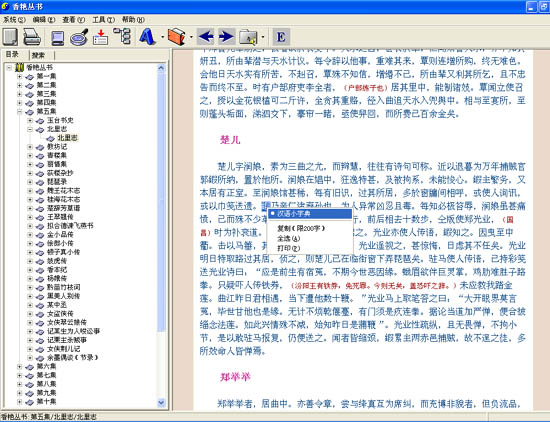
Task: Click the orange book icon in the toolbar
Action: pos(177,36)
